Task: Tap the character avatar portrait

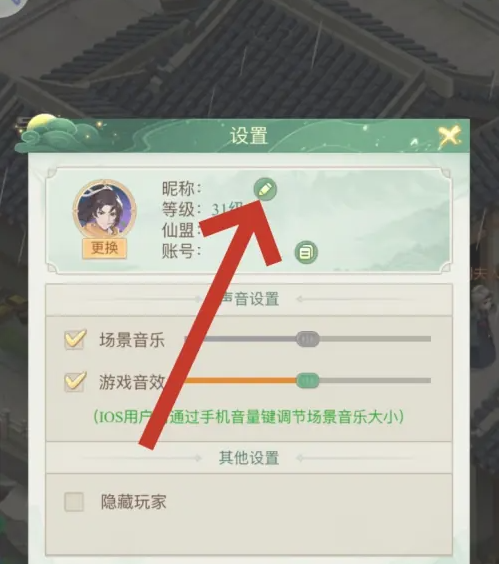Action: point(105,211)
